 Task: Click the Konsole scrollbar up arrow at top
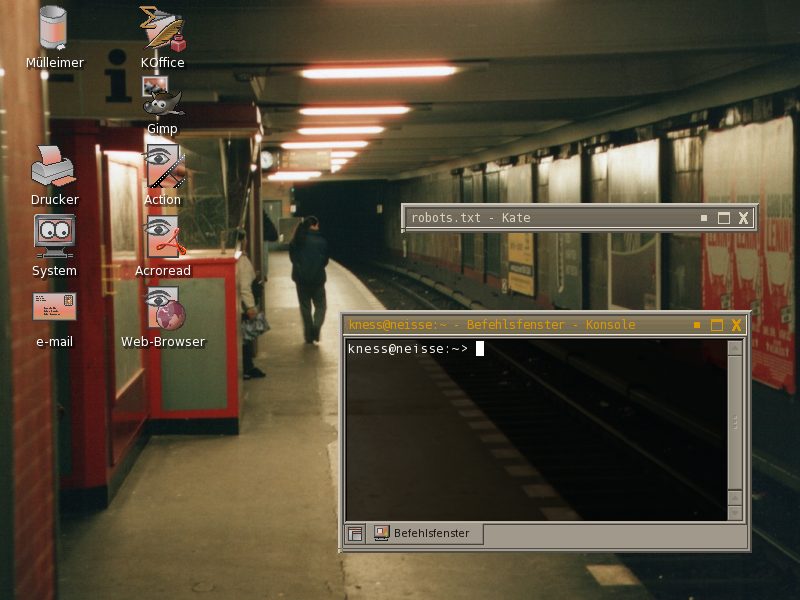(x=735, y=348)
